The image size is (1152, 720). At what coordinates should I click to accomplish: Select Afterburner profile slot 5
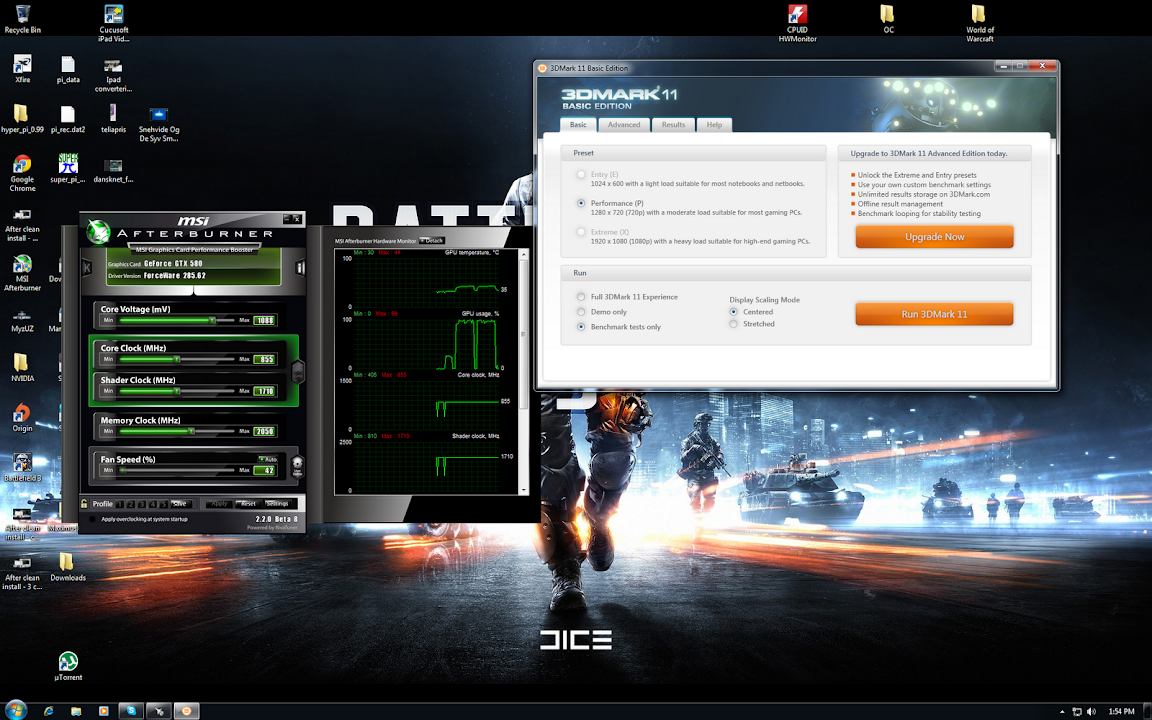click(163, 504)
